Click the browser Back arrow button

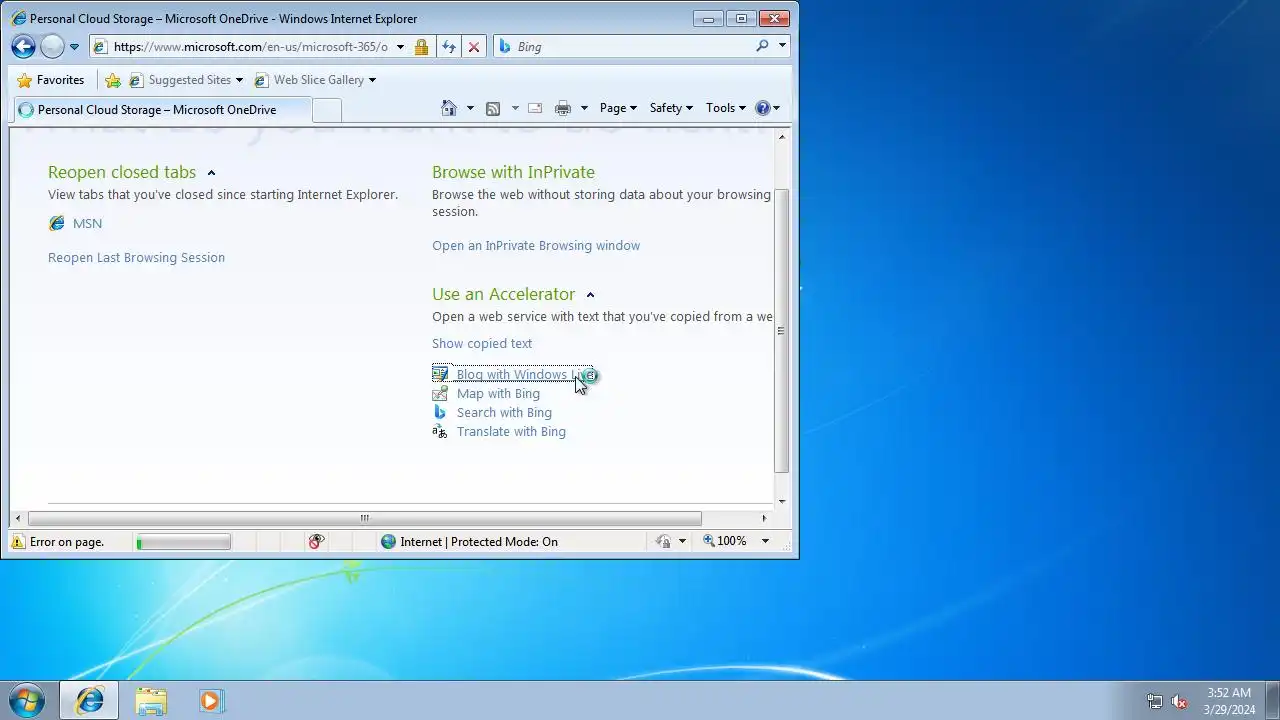click(24, 46)
